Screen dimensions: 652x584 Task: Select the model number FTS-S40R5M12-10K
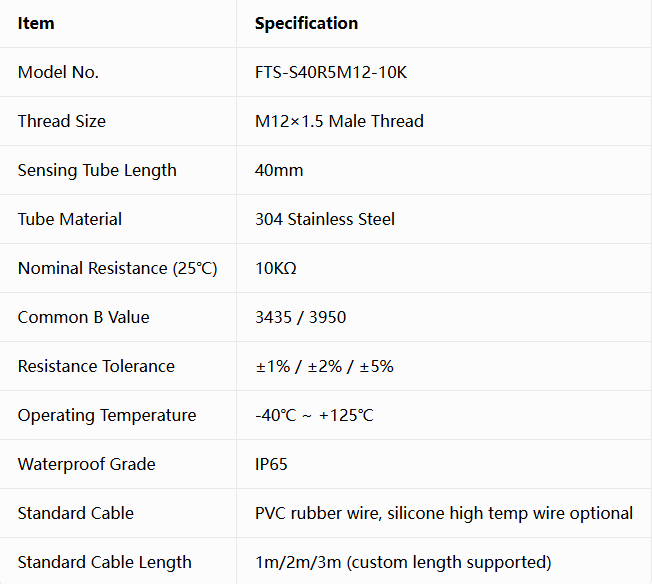click(x=331, y=72)
